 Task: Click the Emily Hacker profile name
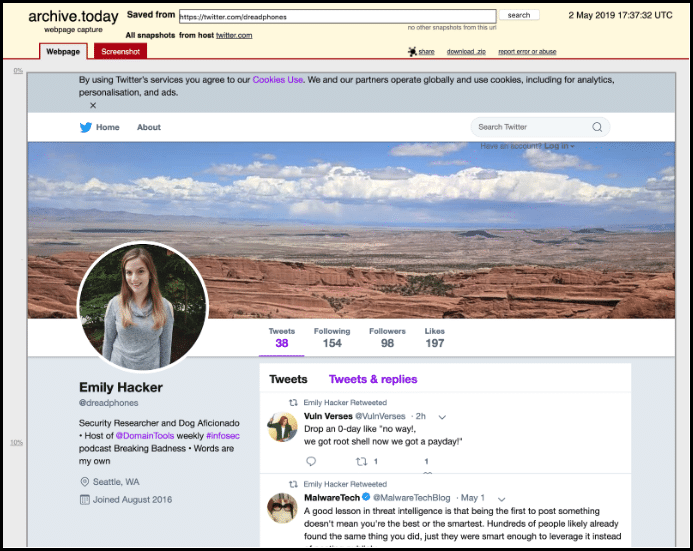pyautogui.click(x=121, y=388)
